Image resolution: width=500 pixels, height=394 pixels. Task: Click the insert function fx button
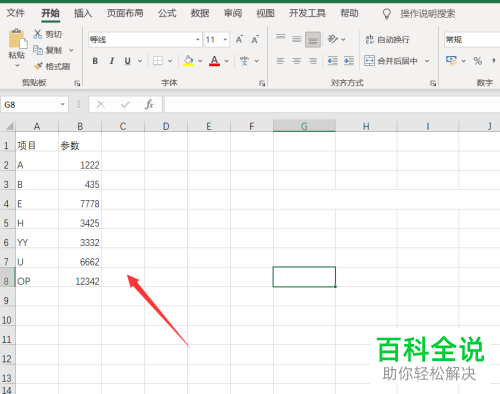149,105
